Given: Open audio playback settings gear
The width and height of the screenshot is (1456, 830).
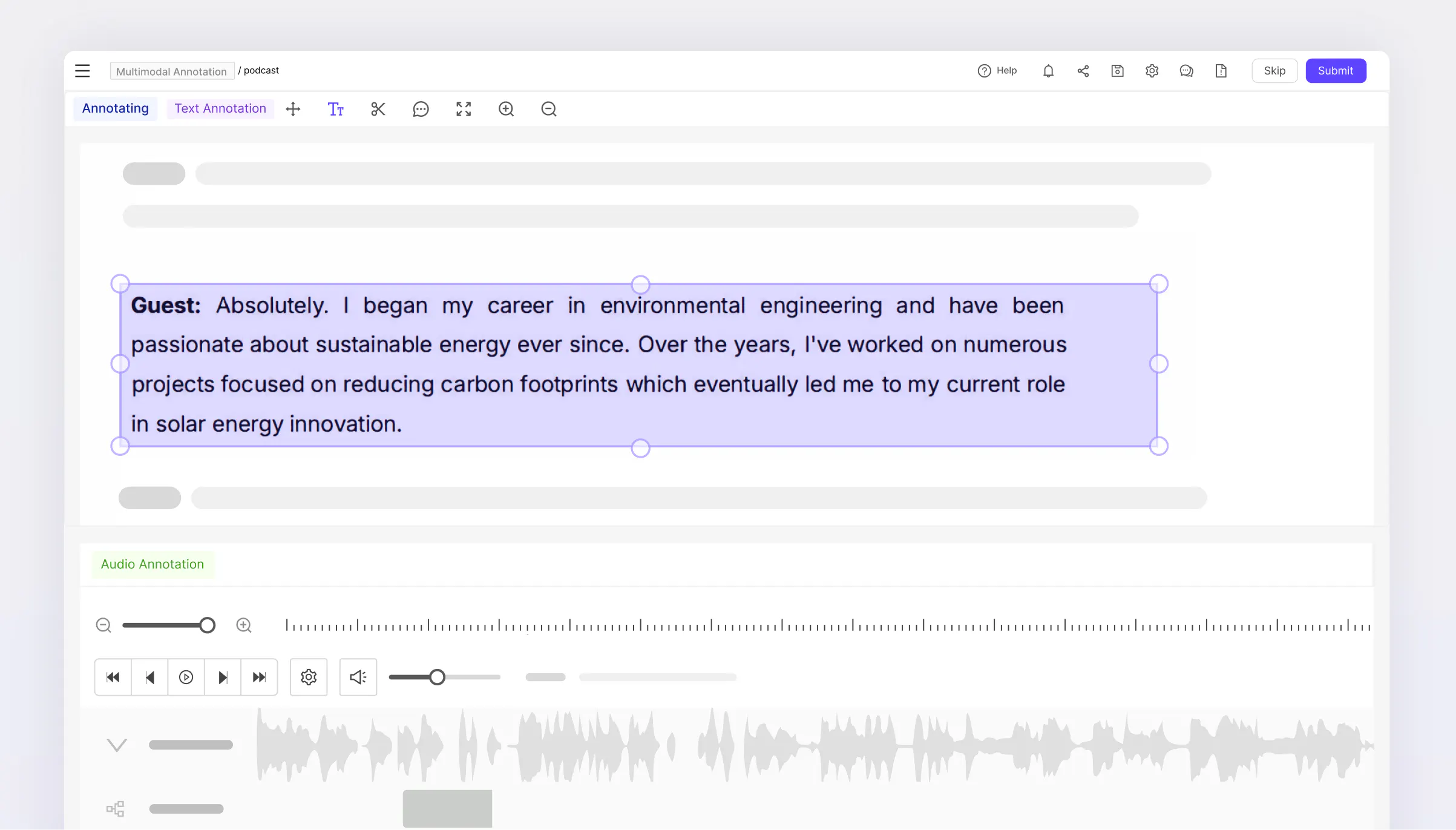Looking at the screenshot, I should click(309, 677).
